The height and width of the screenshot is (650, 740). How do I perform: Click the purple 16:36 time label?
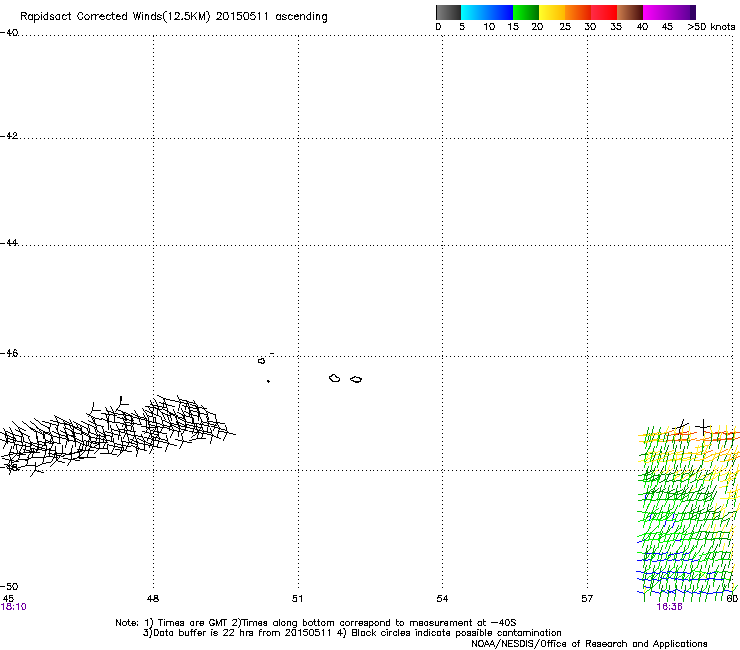(669, 607)
